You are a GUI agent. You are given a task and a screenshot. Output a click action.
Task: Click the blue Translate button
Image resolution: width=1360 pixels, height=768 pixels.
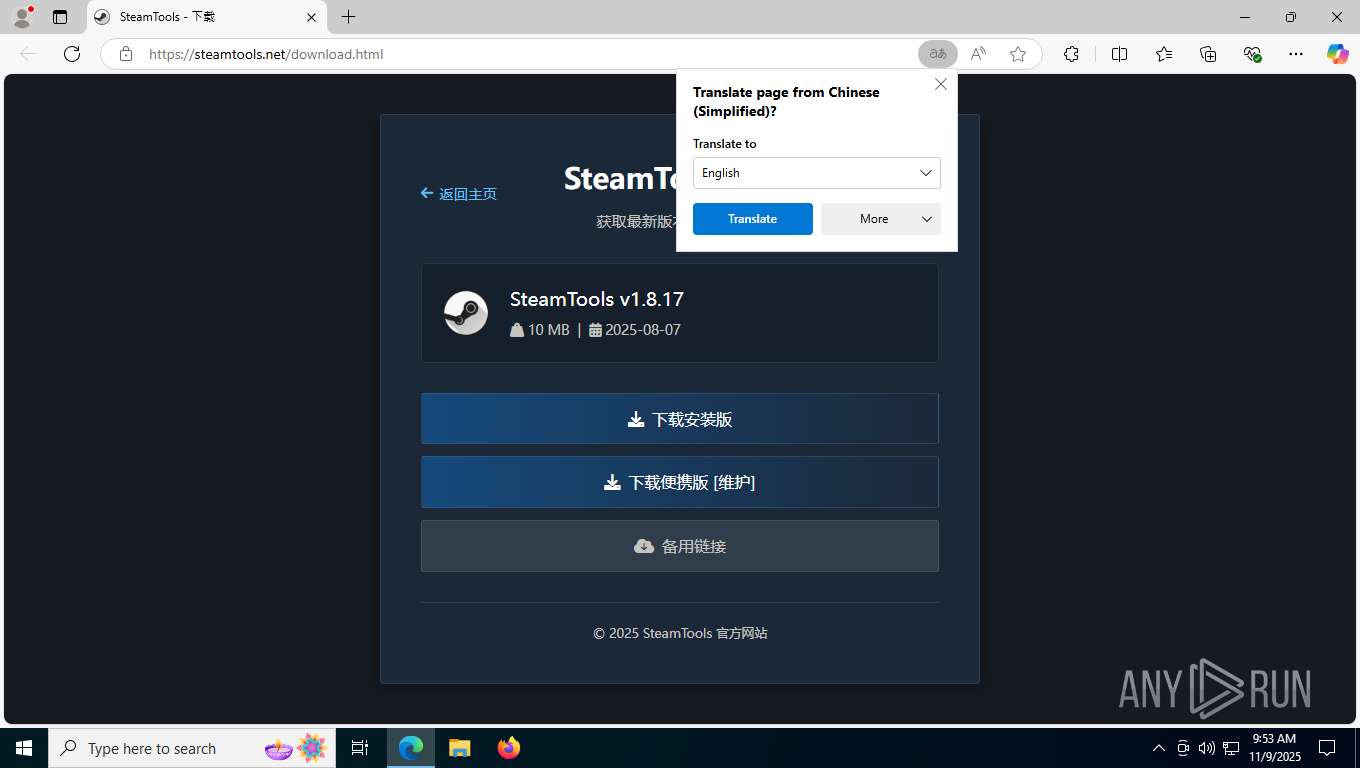tap(753, 219)
